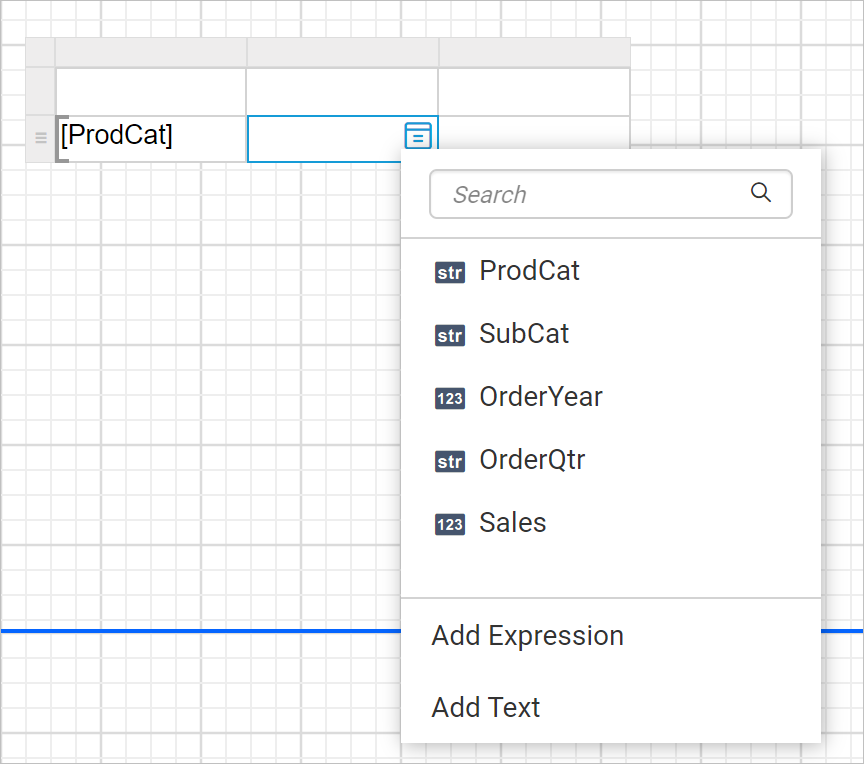This screenshot has height=764, width=864.
Task: Click the empty header cell in the last column
Action: [534, 92]
